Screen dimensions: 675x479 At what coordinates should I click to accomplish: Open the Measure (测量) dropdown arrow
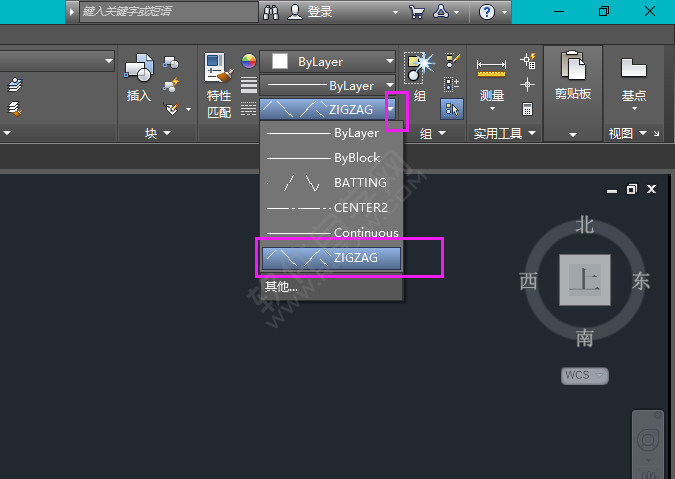pos(492,109)
